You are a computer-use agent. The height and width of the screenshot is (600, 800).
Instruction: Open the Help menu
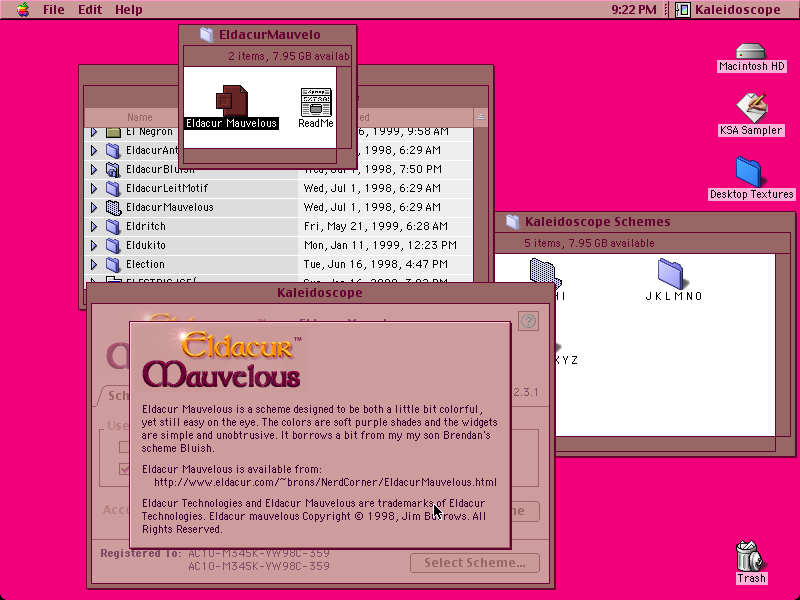[x=129, y=10]
